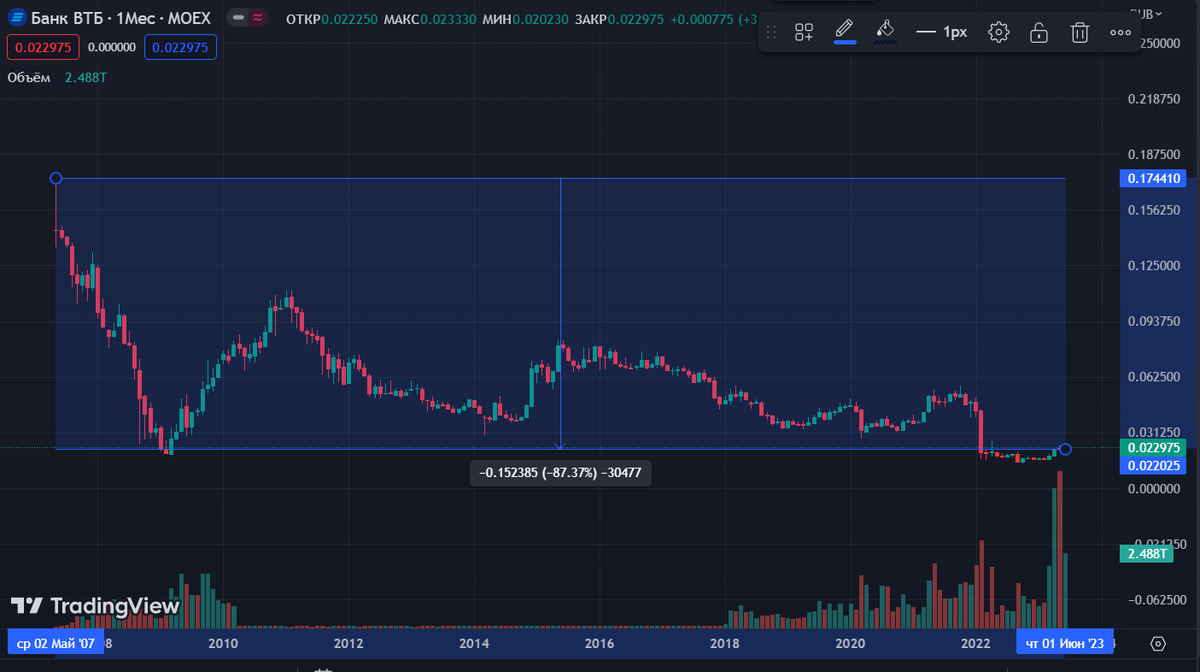
Task: Click the 2020 label on time axis
Action: click(x=850, y=643)
